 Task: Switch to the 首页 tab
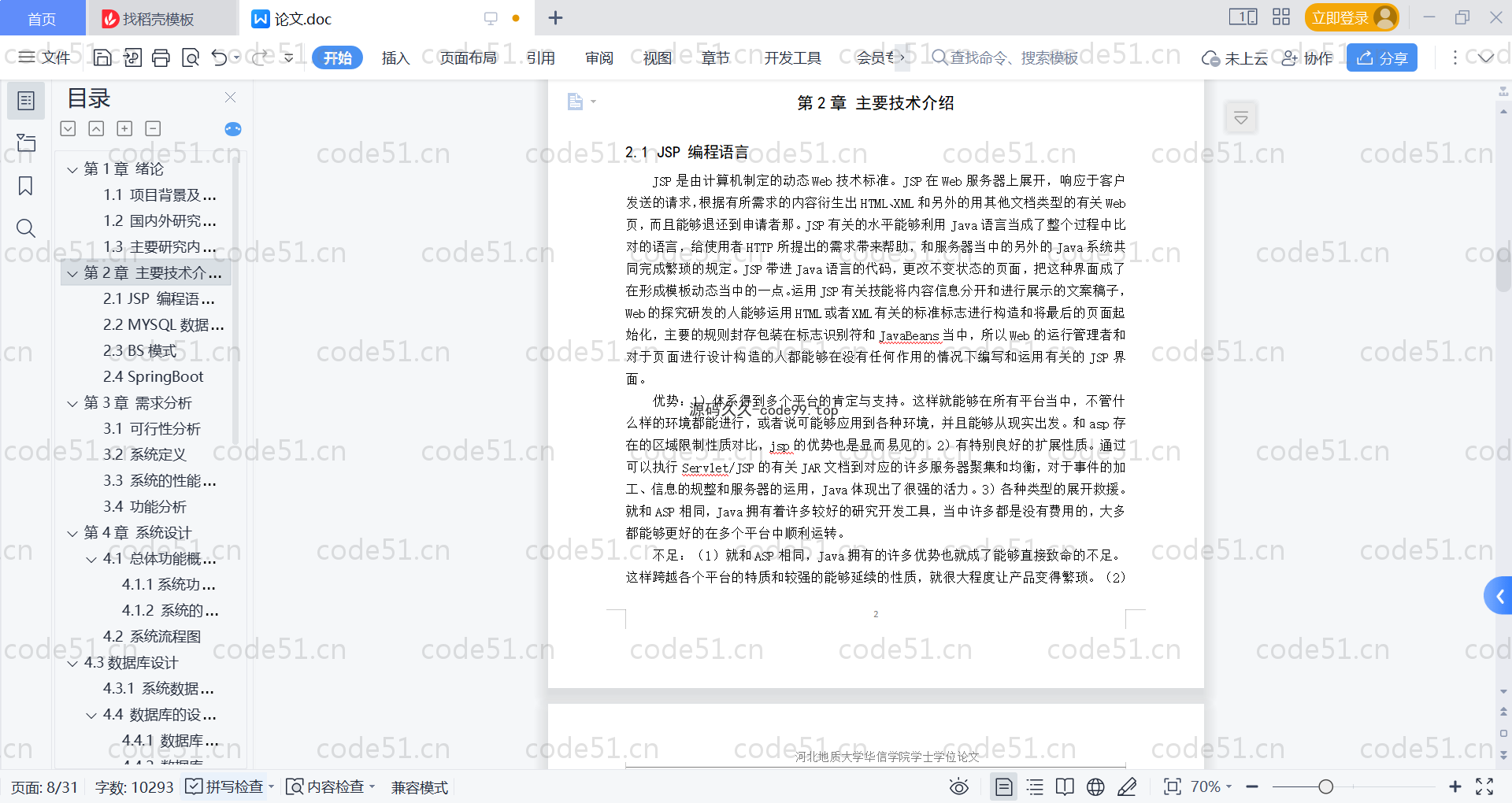[43, 18]
